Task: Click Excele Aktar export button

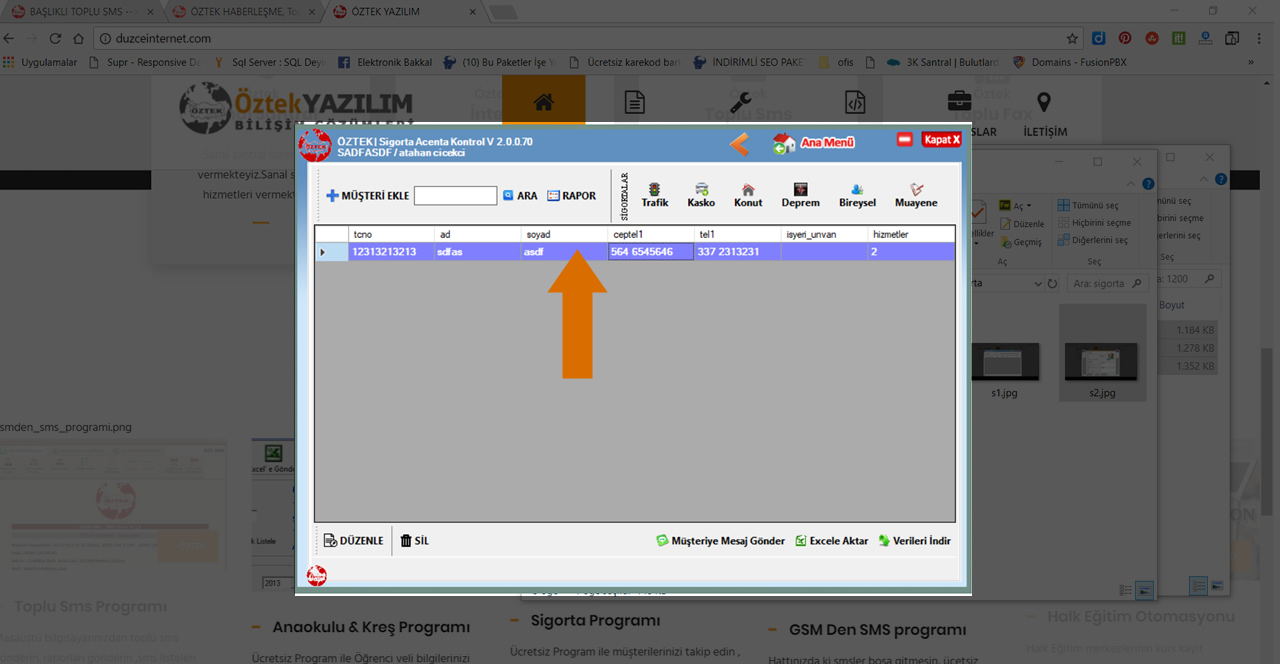Action: click(x=832, y=541)
